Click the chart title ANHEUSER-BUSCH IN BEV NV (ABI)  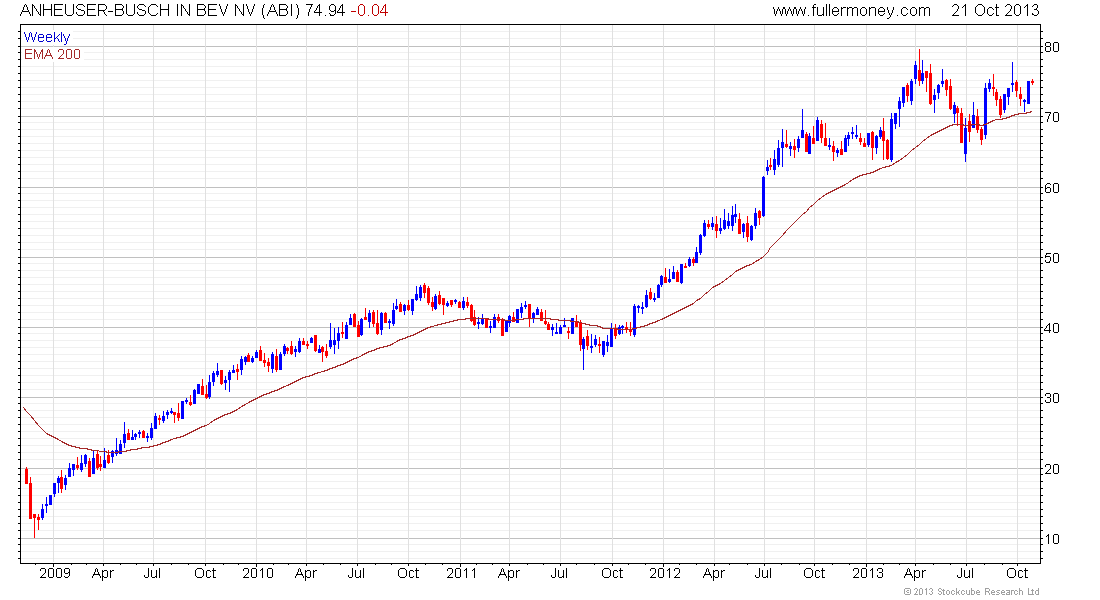161,11
